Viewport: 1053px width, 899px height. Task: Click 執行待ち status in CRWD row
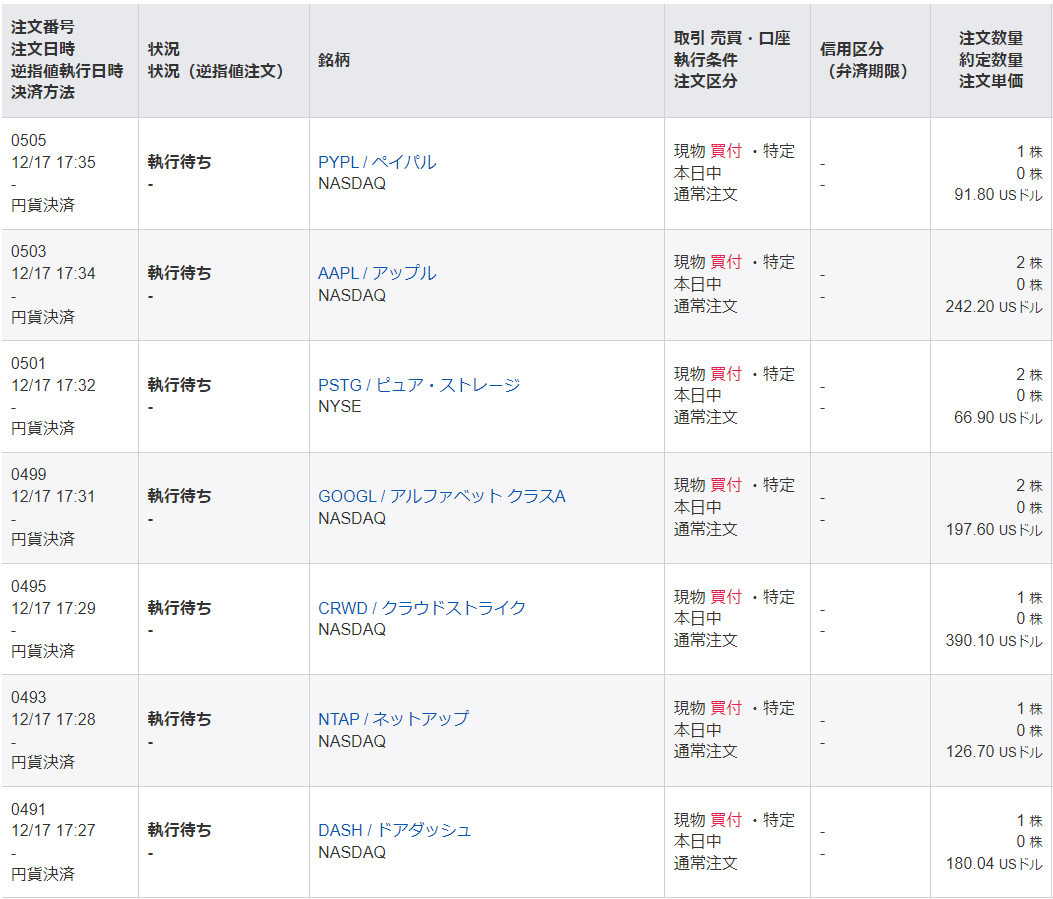(179, 608)
